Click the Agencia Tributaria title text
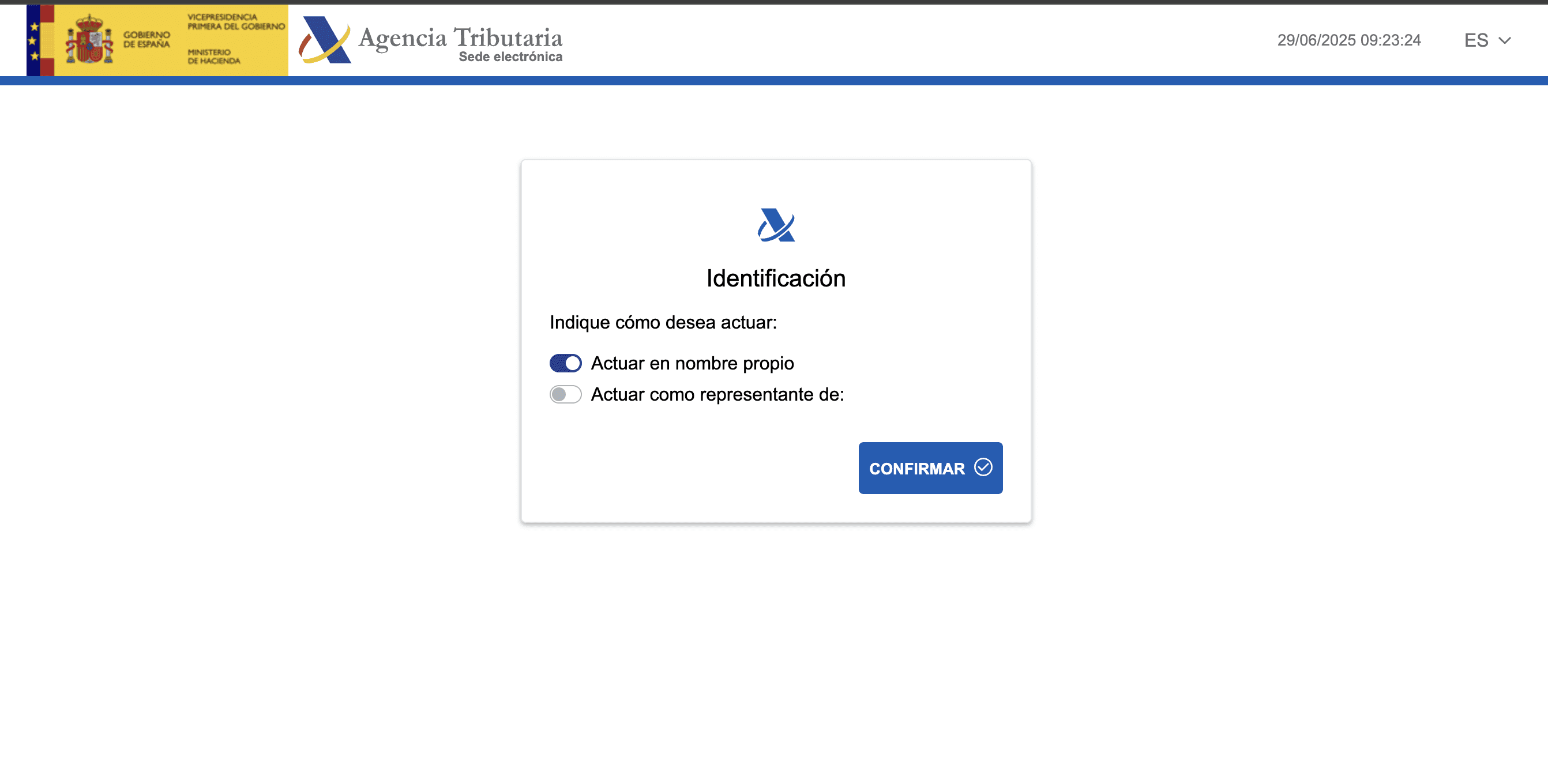 [460, 37]
